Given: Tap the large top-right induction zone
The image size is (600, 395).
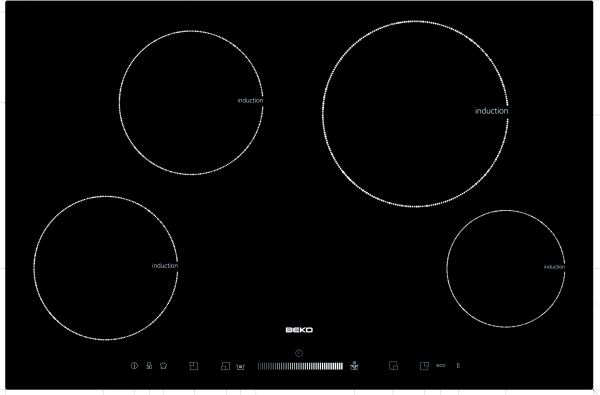Looking at the screenshot, I should (x=415, y=114).
